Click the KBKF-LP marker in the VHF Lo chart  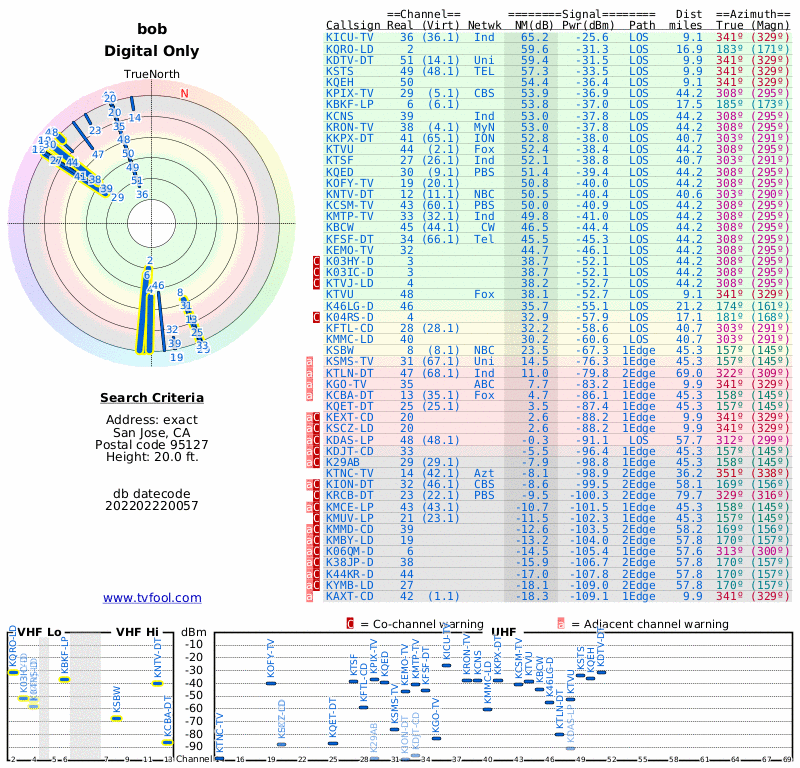click(x=64, y=679)
